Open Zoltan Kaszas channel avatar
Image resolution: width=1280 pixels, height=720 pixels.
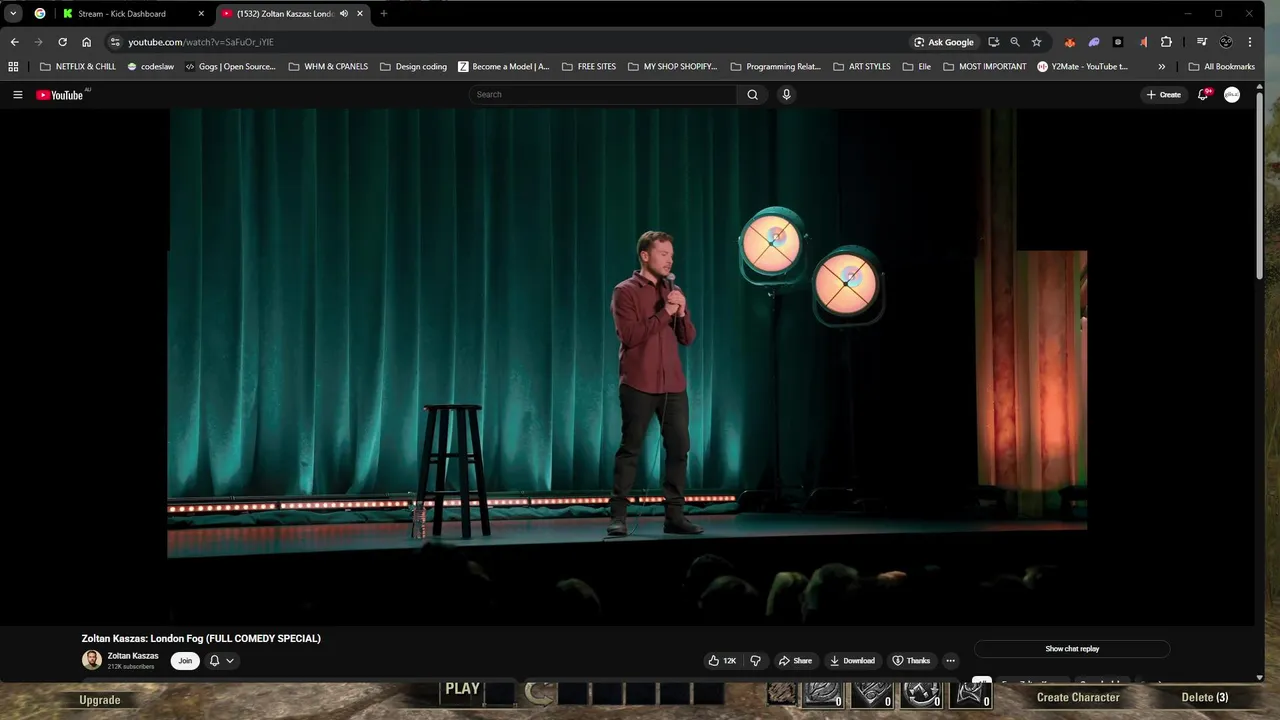(x=92, y=660)
